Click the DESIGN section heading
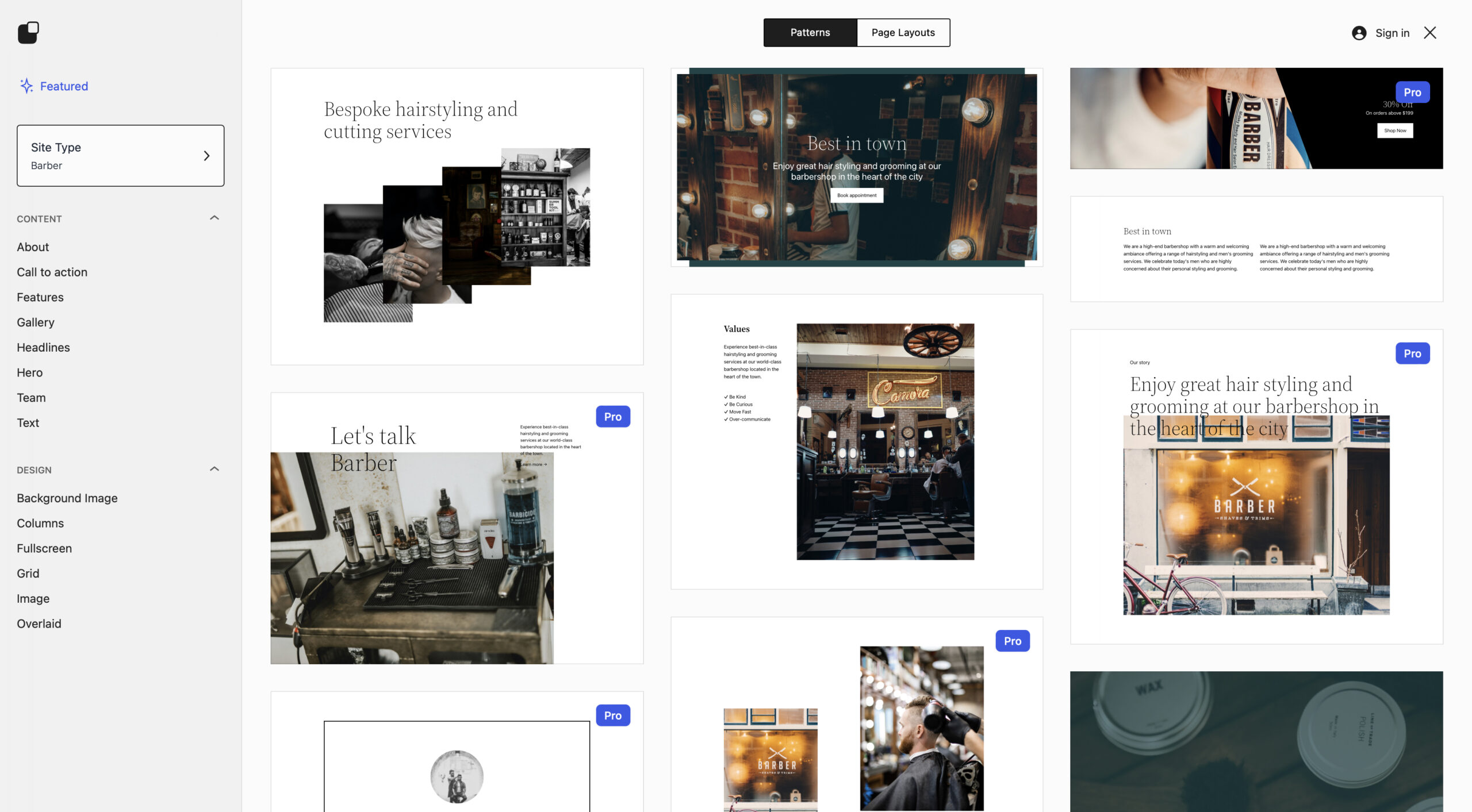This screenshot has height=812, width=1472. point(34,470)
